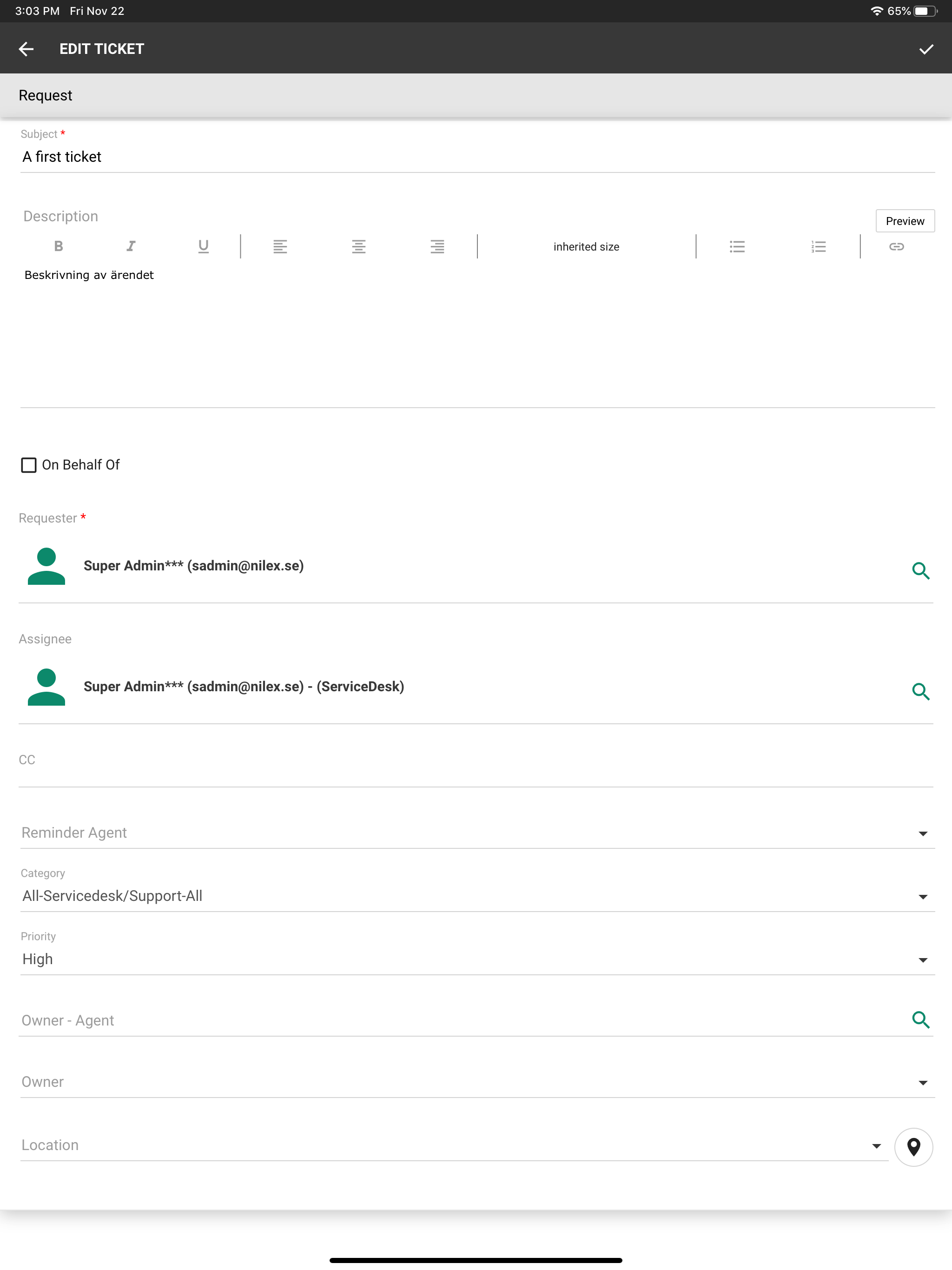Open the Location dropdown
Viewport: 952px width, 1270px height.
click(454, 1145)
